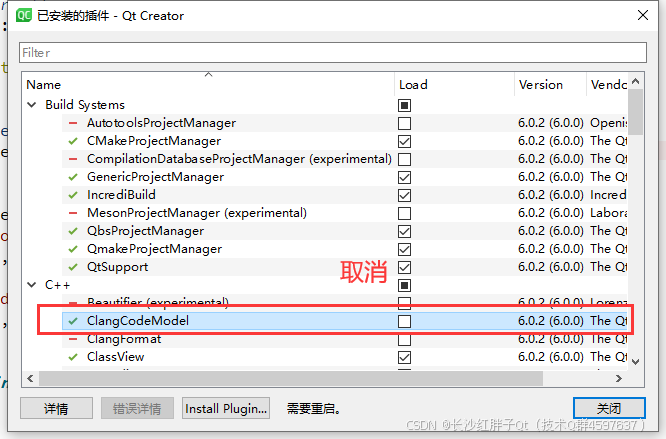This screenshot has height=439, width=666.
Task: Click into the Filter search field
Action: pos(333,53)
